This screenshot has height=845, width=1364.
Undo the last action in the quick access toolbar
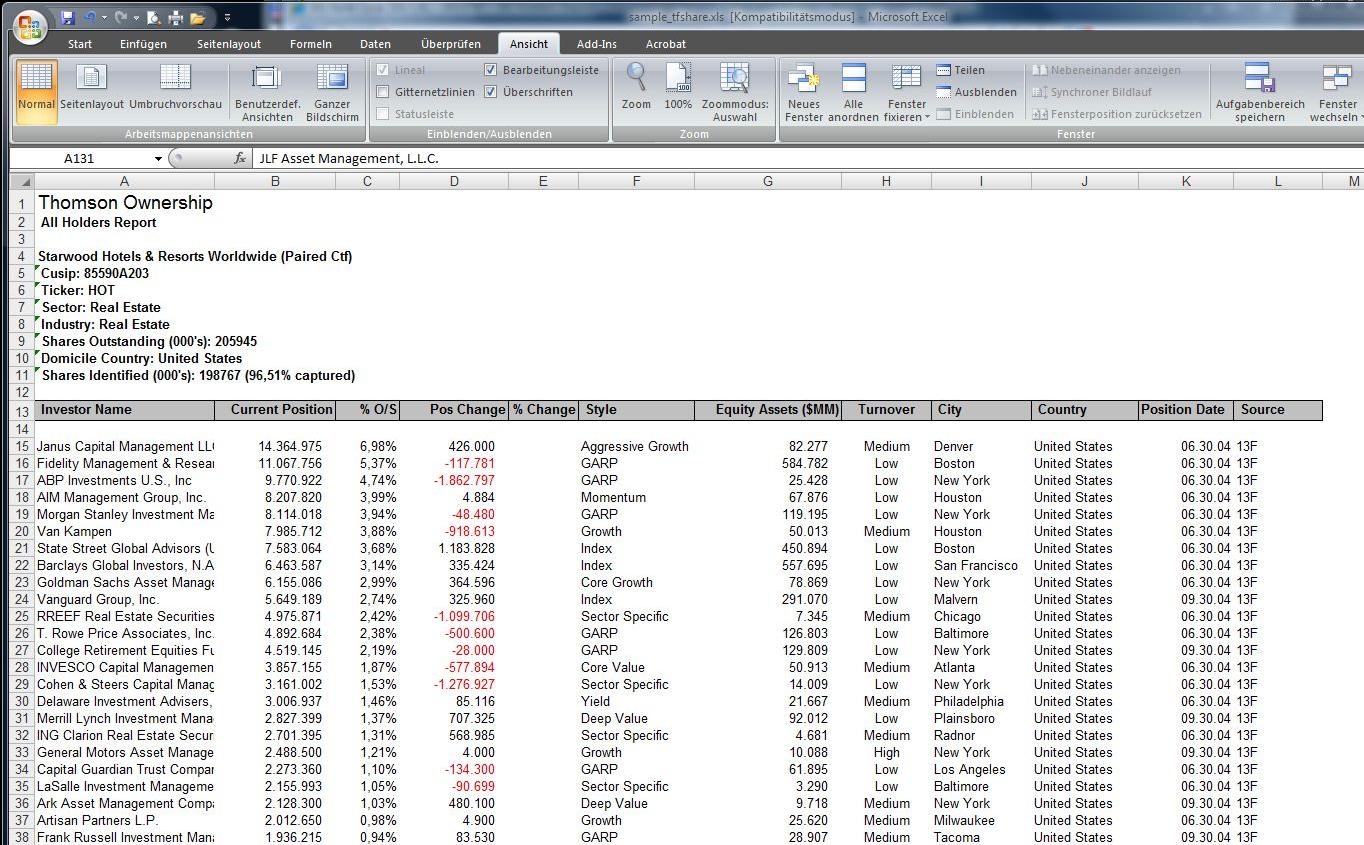(x=90, y=18)
